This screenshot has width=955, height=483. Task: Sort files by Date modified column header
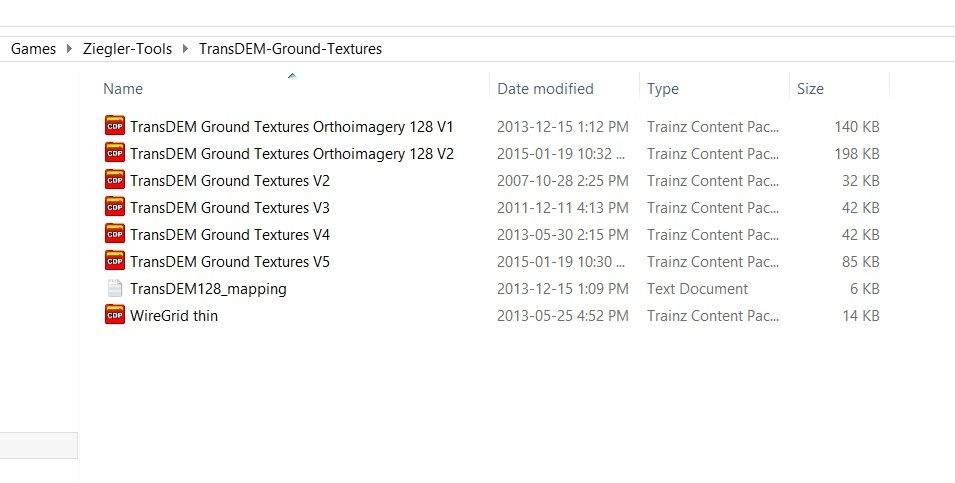(545, 89)
